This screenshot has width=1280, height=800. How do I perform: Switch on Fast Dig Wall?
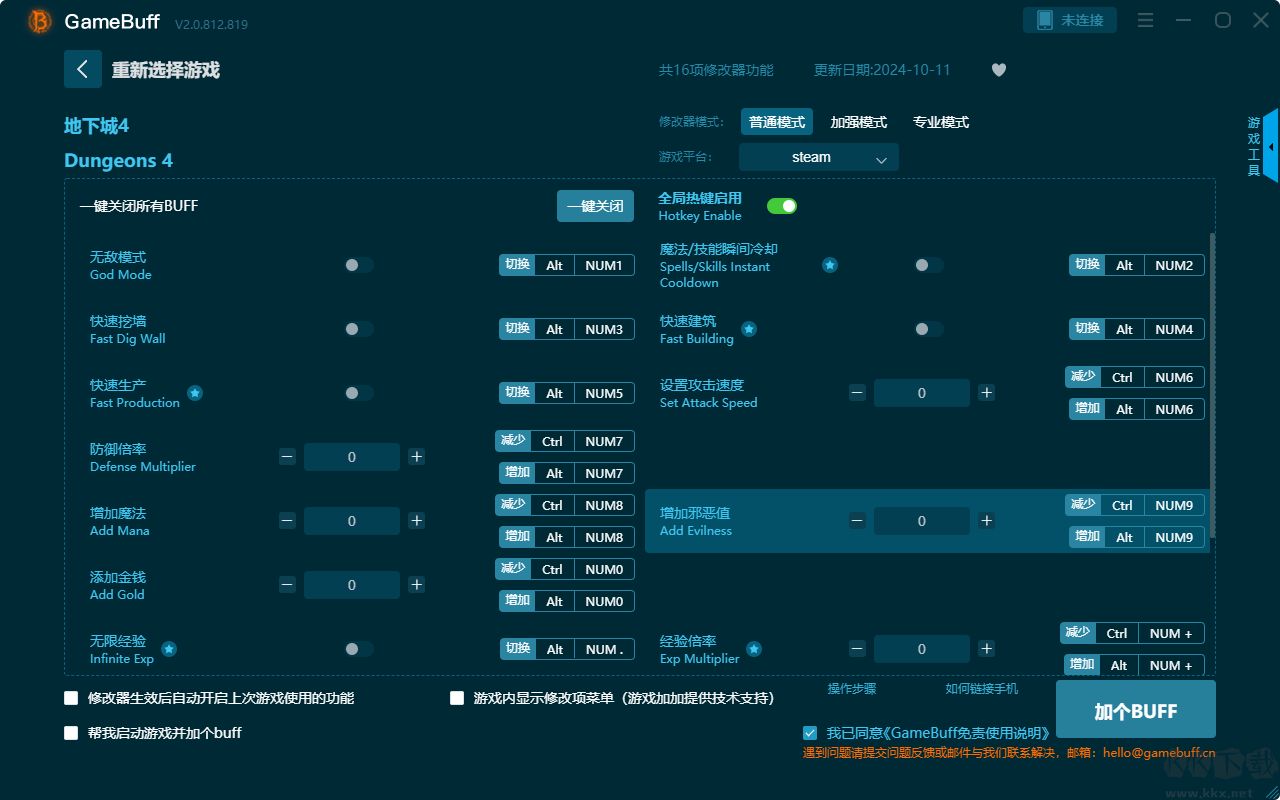359,329
